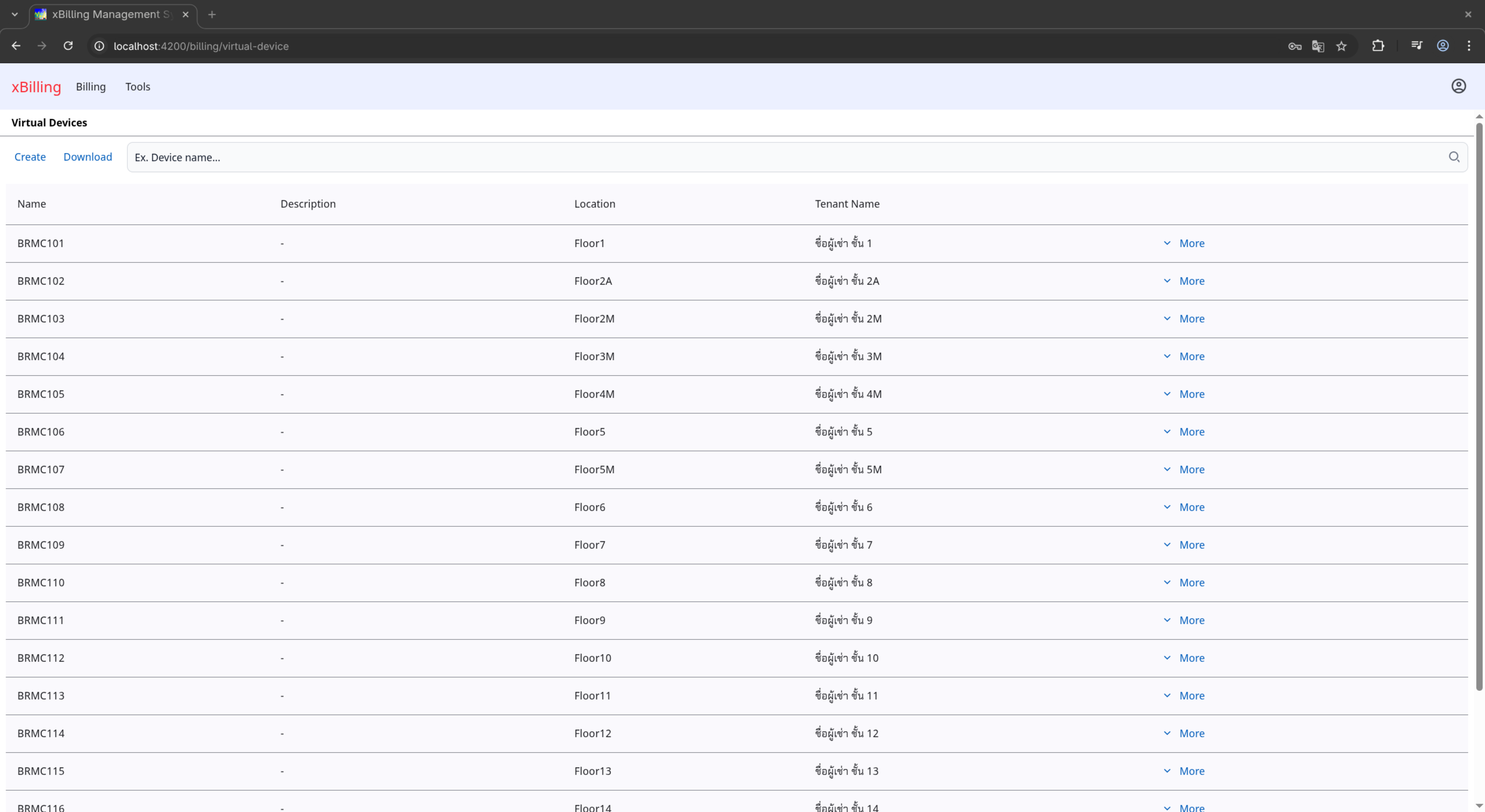Open the user account icon in the app header
Screen dimensions: 1485x812
1459,86
